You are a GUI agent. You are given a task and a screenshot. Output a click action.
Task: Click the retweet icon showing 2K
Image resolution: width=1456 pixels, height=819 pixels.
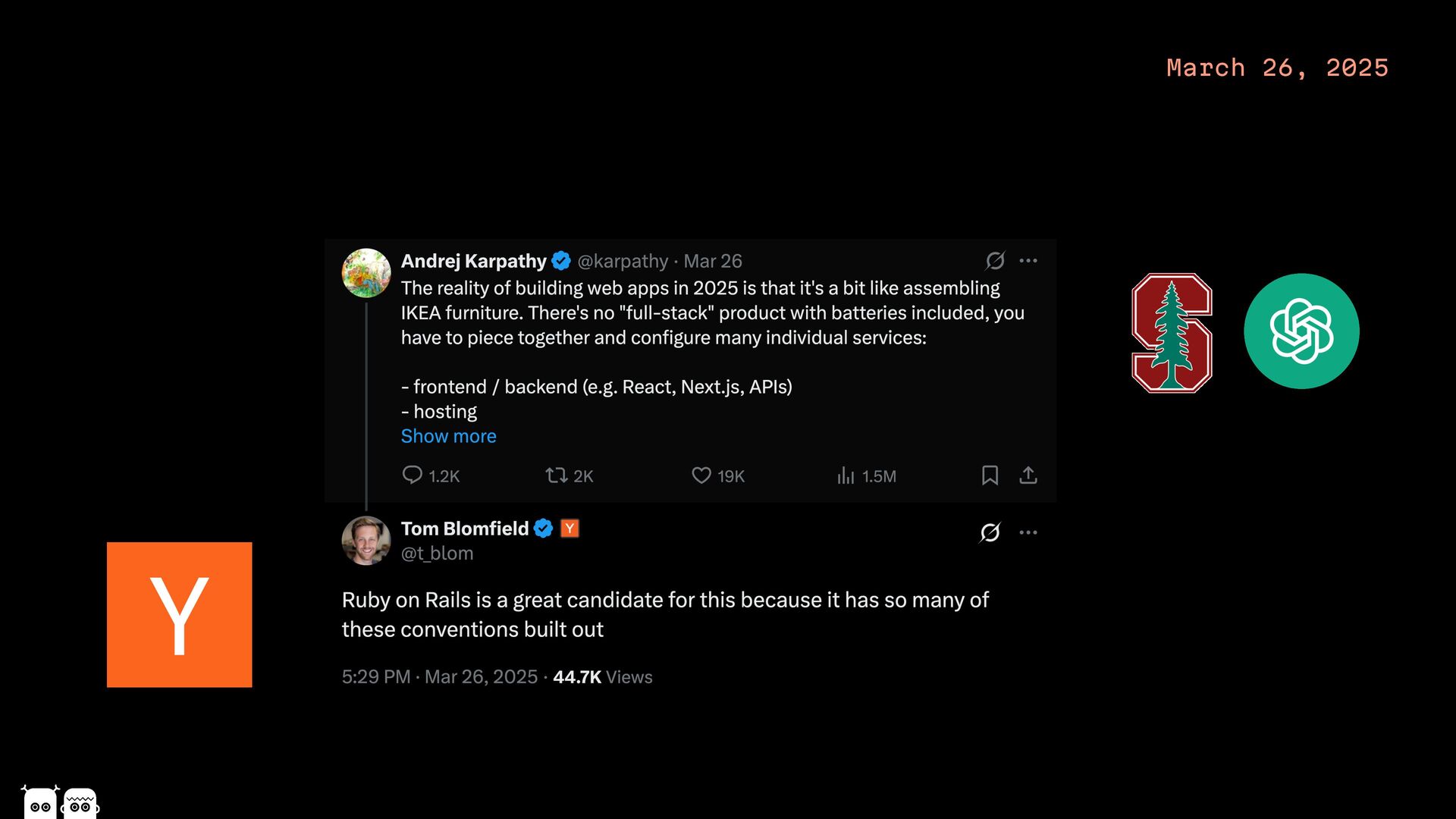point(556,475)
